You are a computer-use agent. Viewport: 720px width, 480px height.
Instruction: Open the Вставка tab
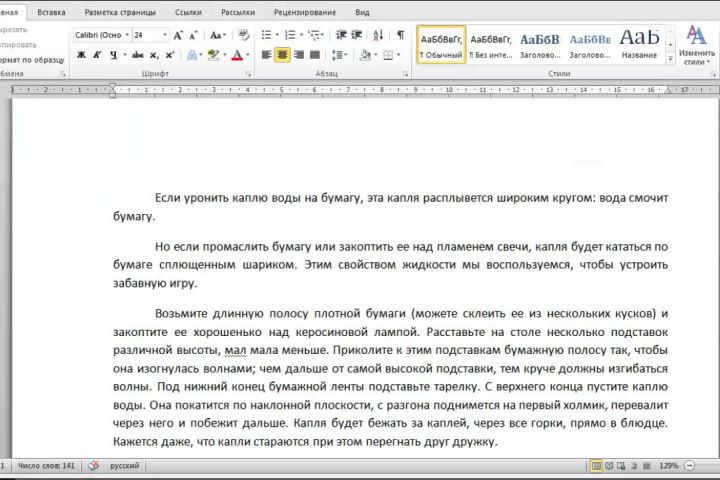(51, 12)
